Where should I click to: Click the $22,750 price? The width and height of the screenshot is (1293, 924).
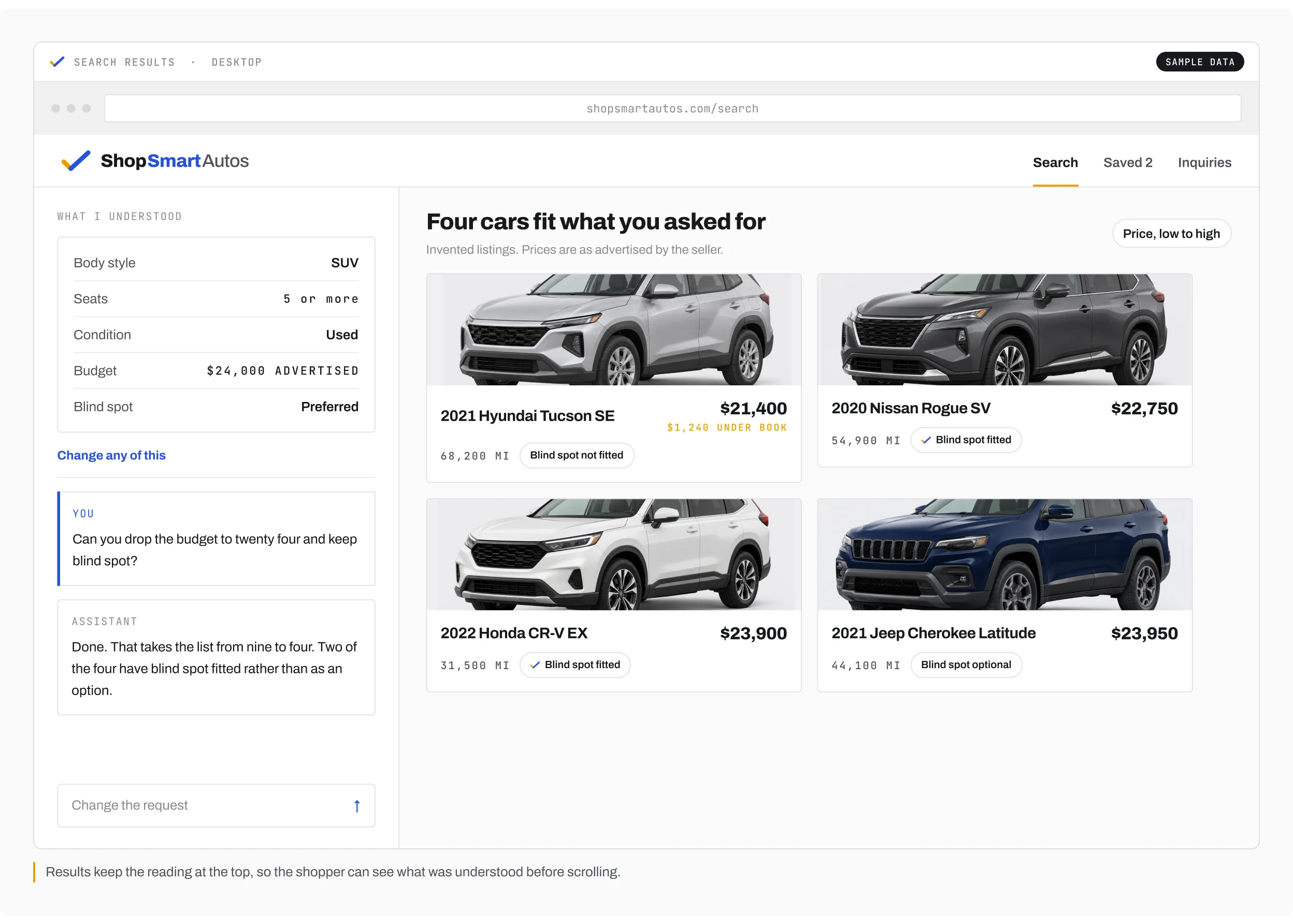pos(1144,409)
